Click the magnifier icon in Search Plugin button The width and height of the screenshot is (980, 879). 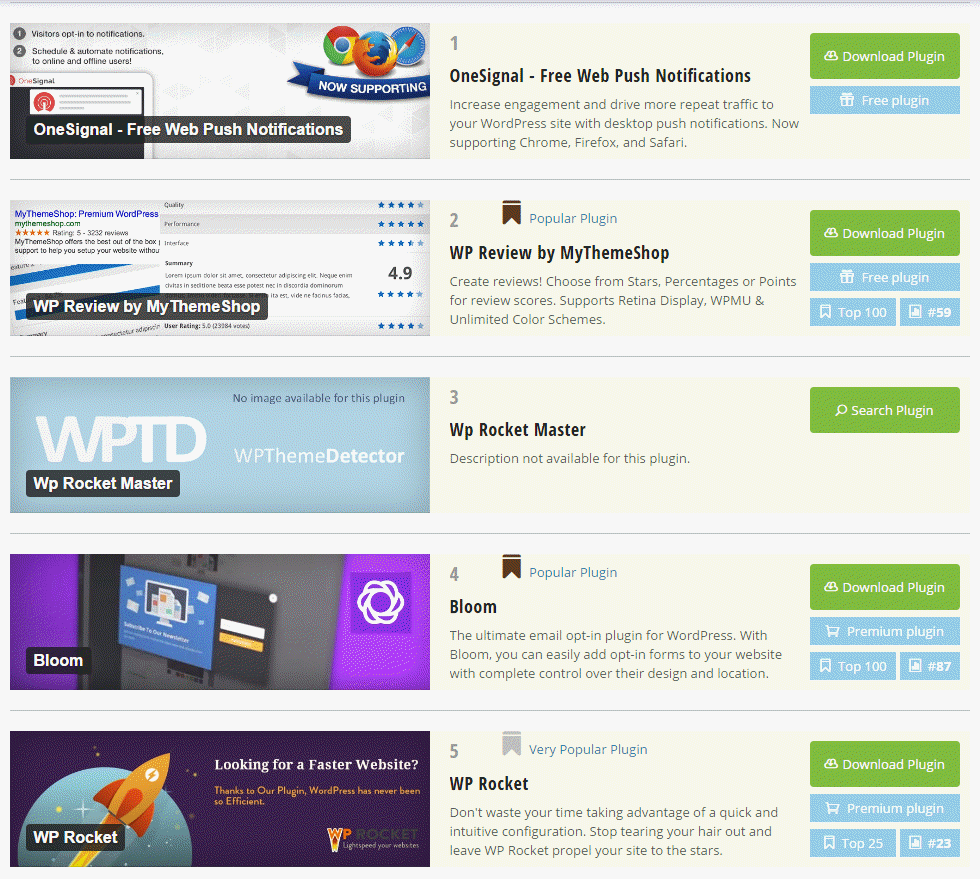tap(841, 410)
